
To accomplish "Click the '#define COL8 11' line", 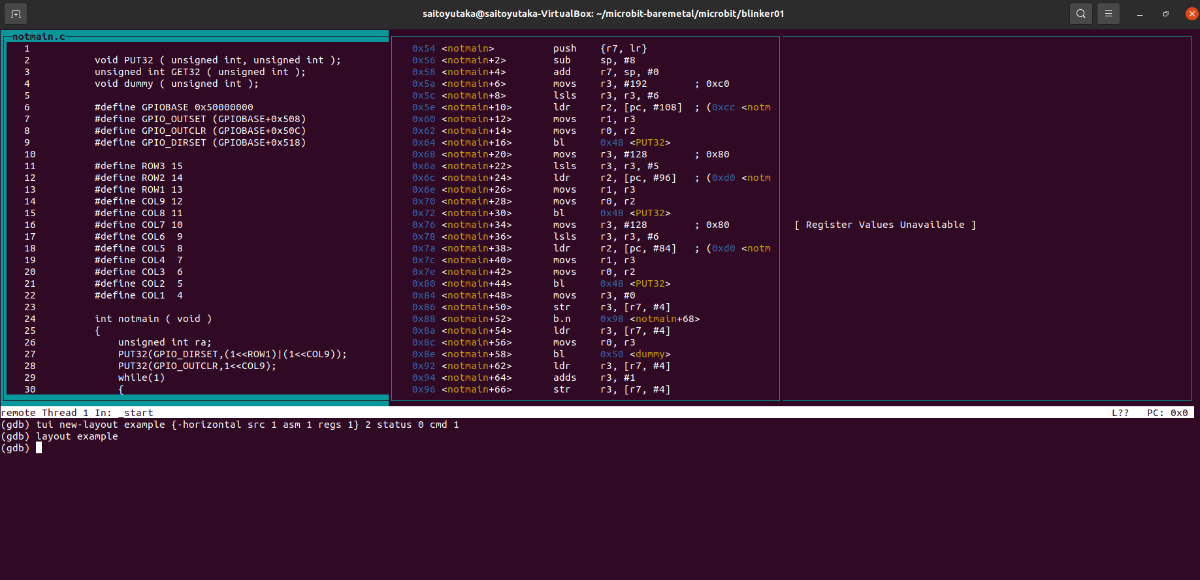I will click(139, 212).
